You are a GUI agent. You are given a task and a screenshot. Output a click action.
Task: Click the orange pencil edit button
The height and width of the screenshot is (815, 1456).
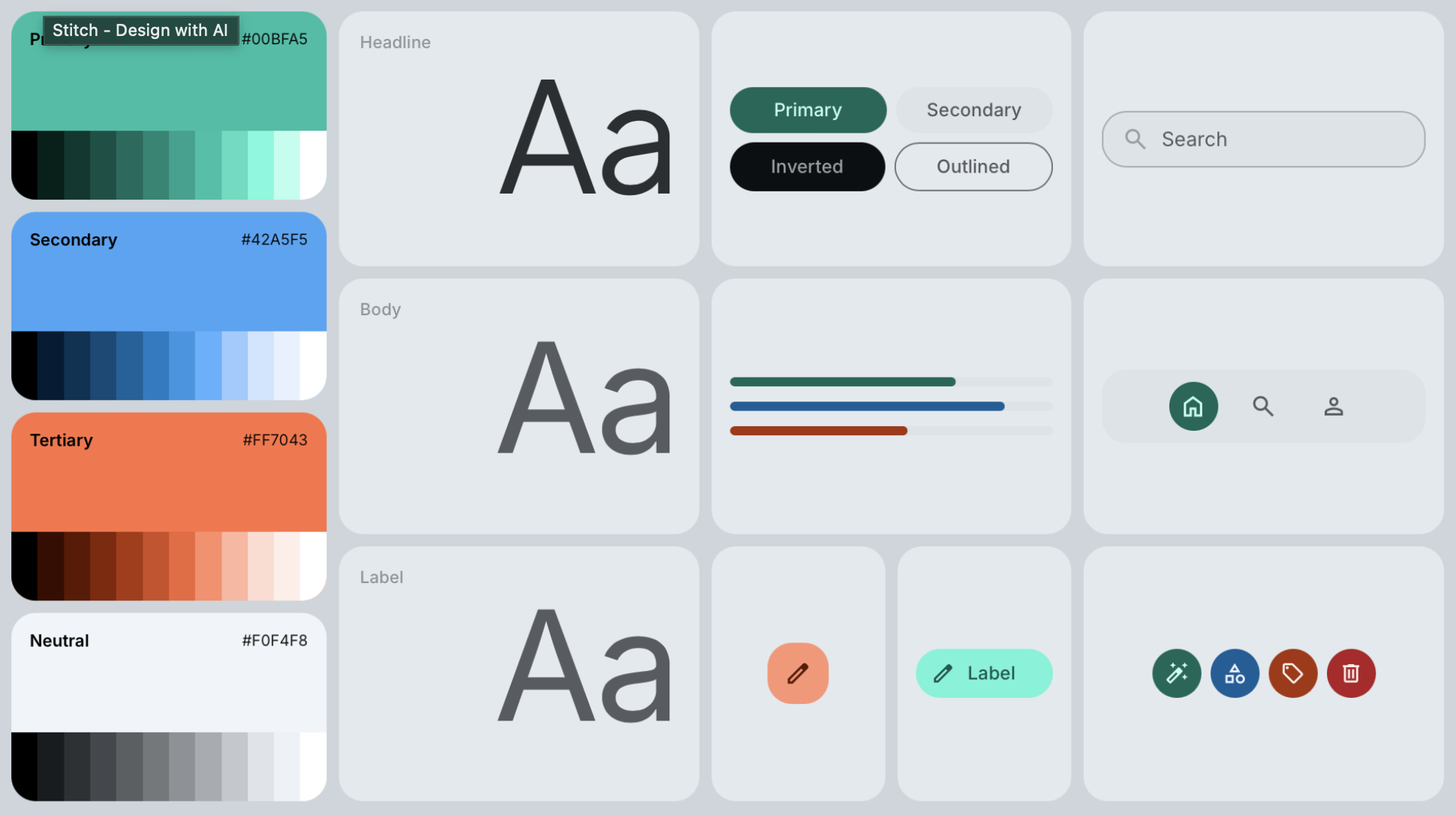[x=798, y=673]
